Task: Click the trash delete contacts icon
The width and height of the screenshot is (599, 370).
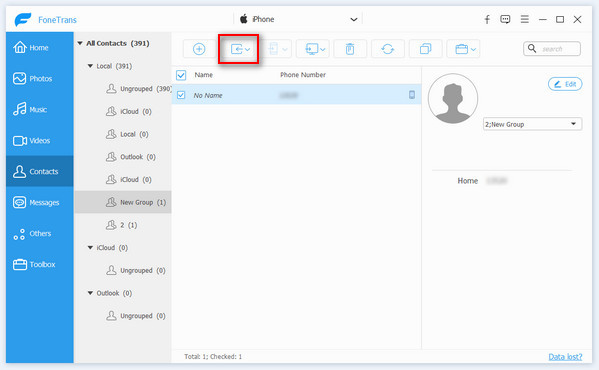Action: [x=350, y=49]
